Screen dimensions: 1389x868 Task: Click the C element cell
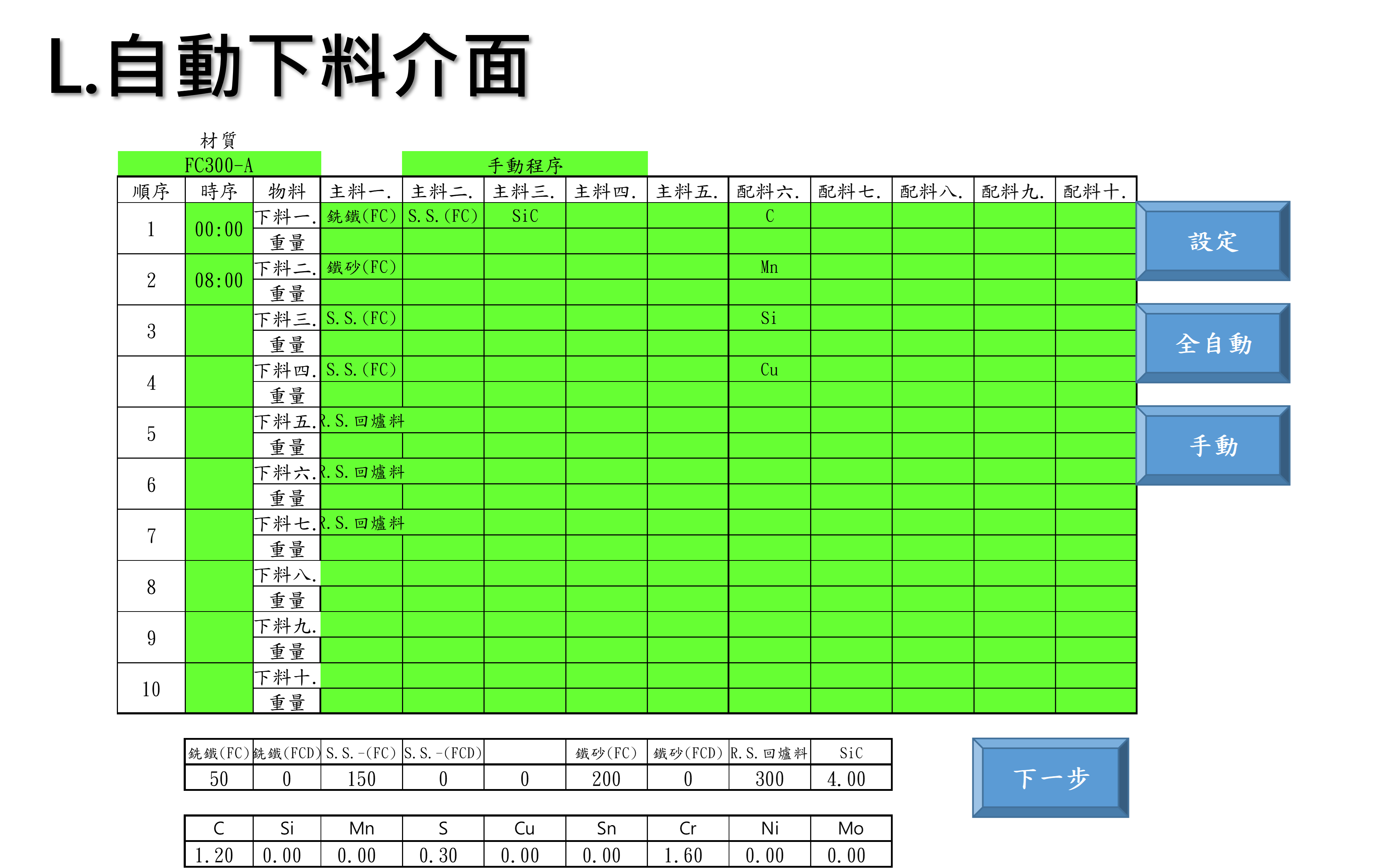pyautogui.click(x=769, y=216)
